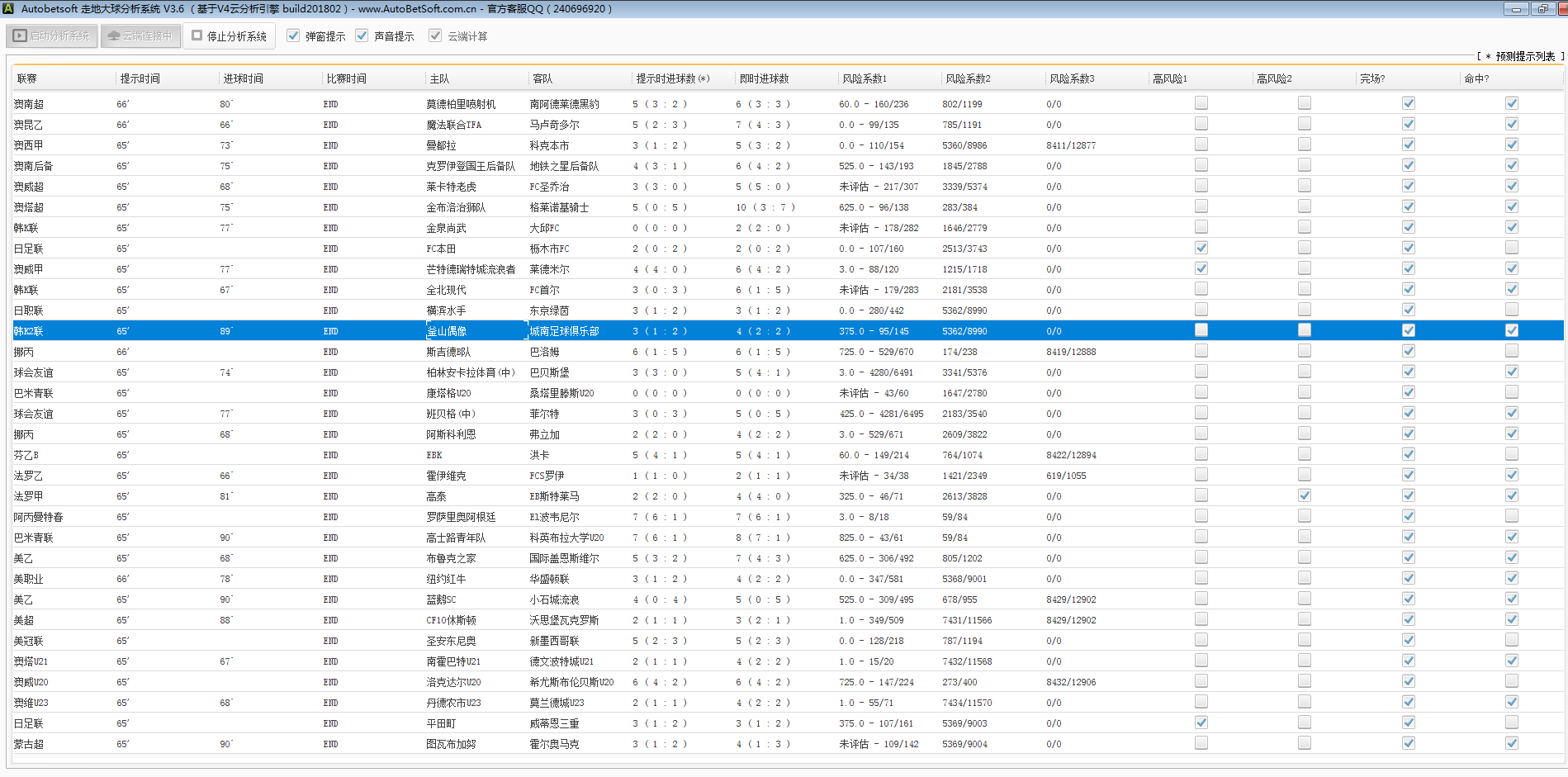The image size is (1568, 777).
Task: Uncheck 高风险1 box in the FC本田 row
Action: coord(1201,248)
